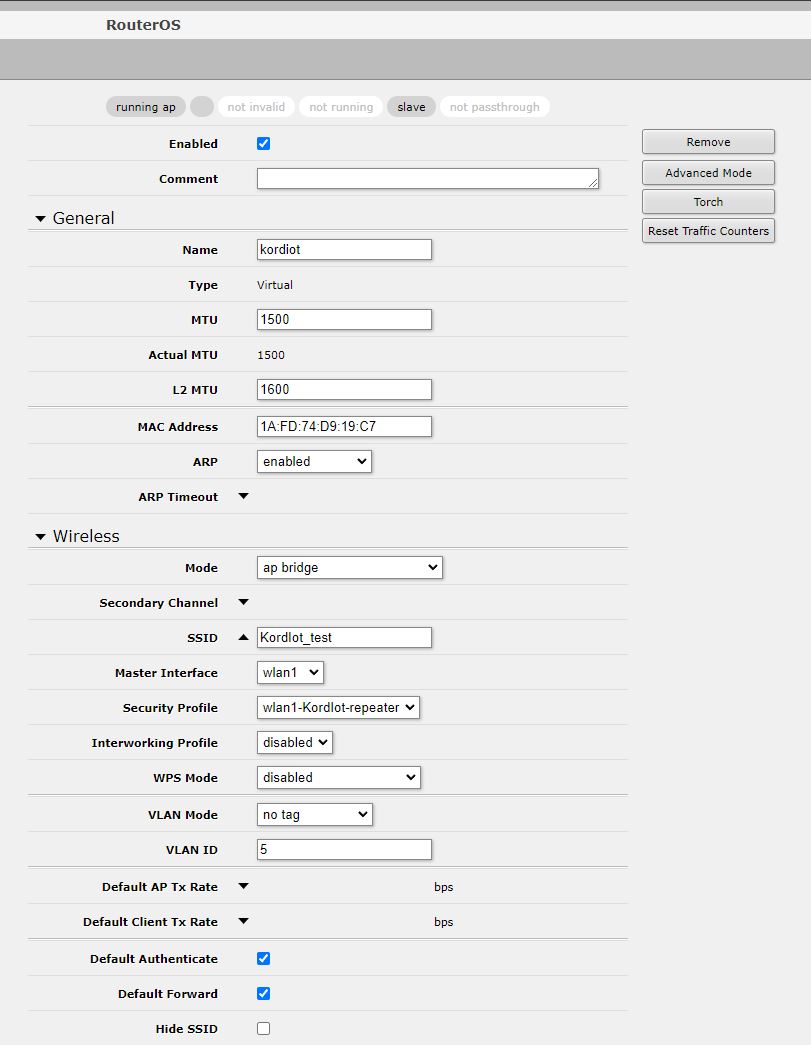
Task: Collapse the Wireless section triangle
Action: (41, 537)
